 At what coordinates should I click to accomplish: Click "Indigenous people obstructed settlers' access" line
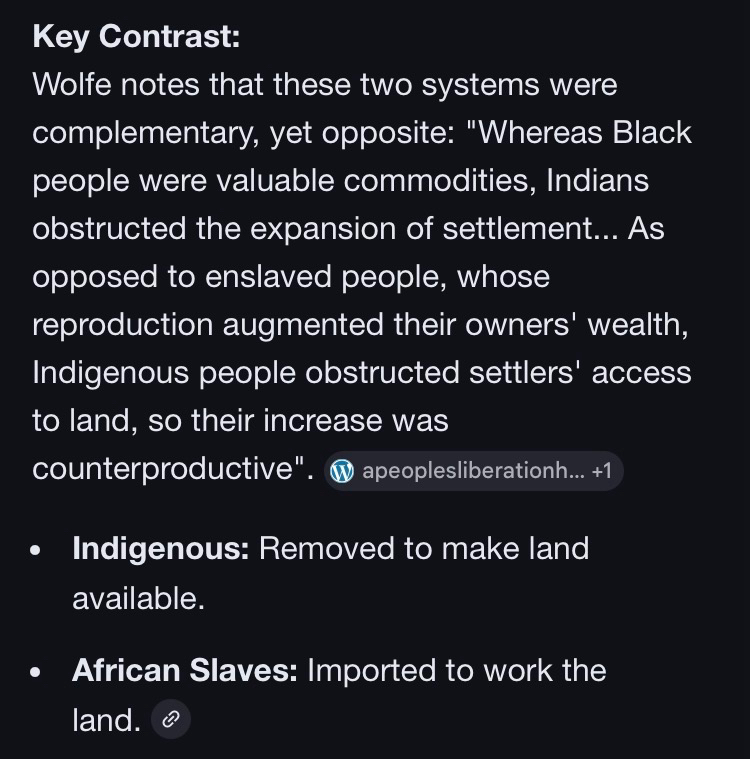pyautogui.click(x=361, y=373)
